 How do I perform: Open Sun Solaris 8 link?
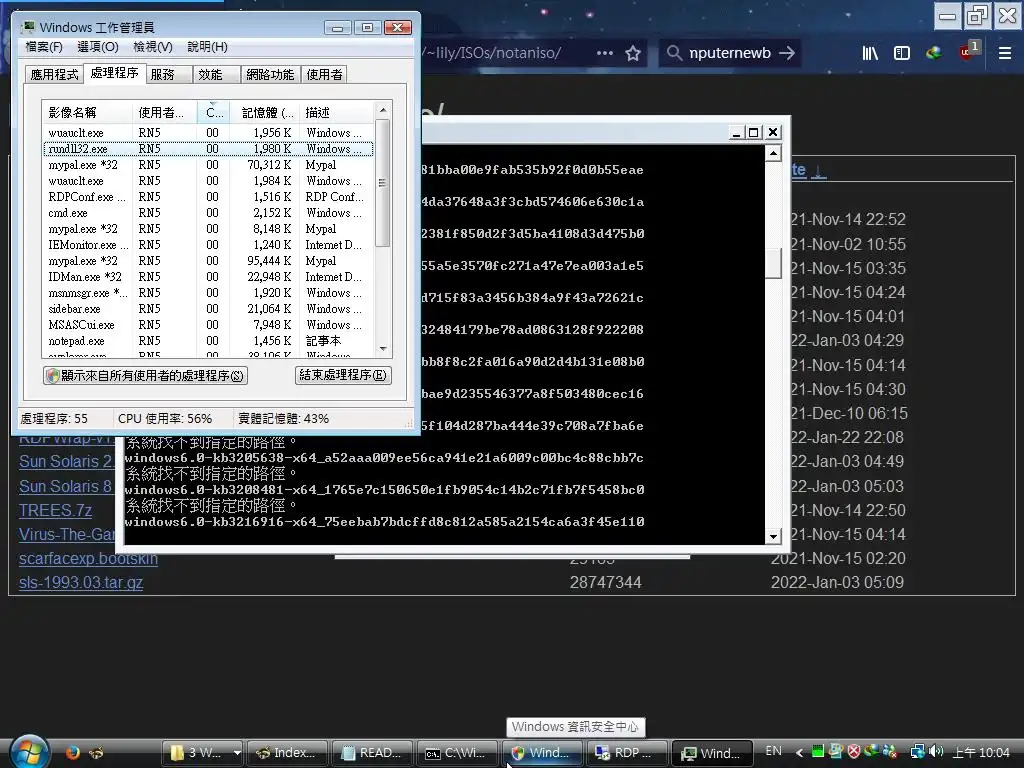(x=65, y=486)
